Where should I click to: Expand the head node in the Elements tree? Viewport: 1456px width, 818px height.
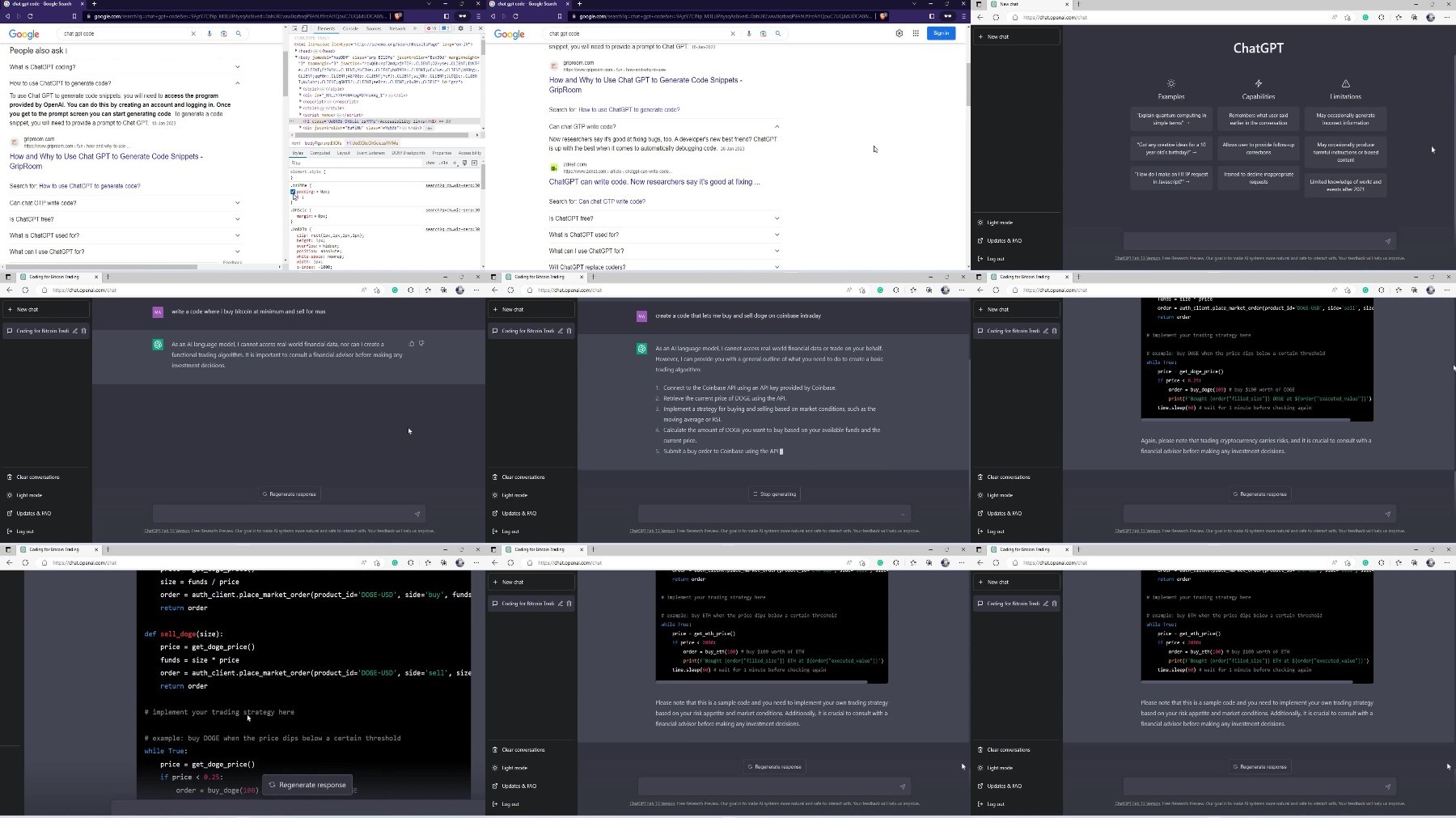(296, 51)
